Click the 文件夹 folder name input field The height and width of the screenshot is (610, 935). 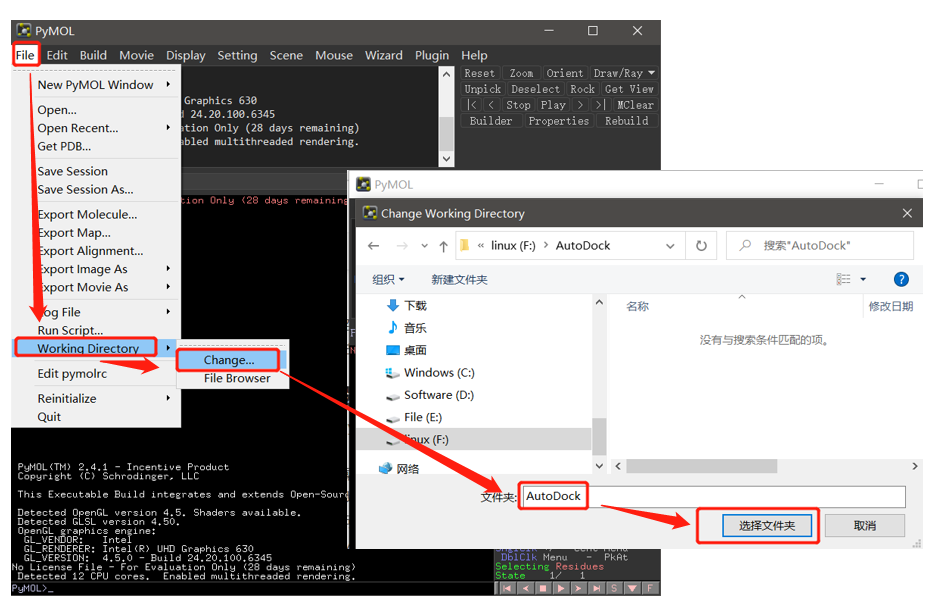pos(713,496)
